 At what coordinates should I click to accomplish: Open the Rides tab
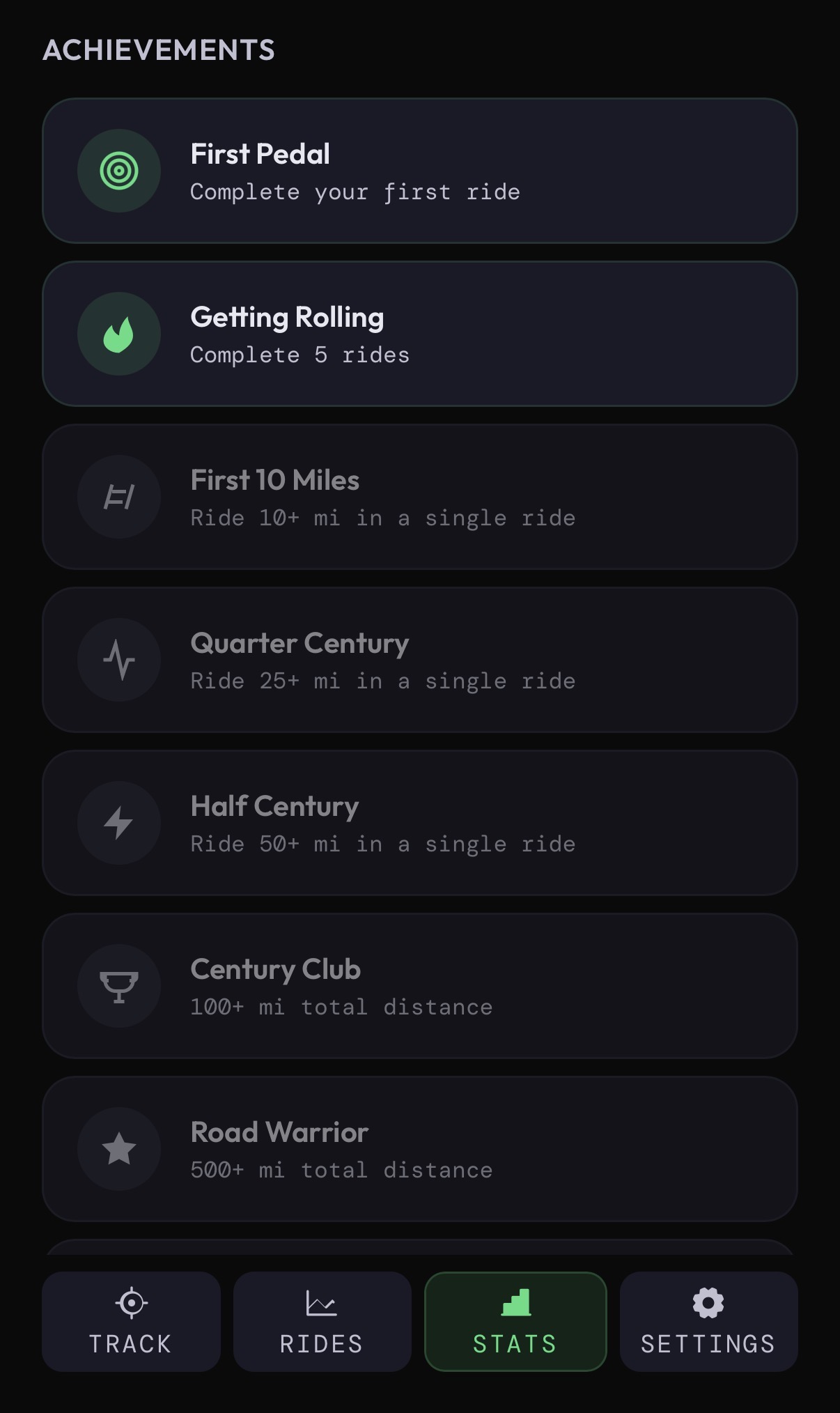[322, 1322]
